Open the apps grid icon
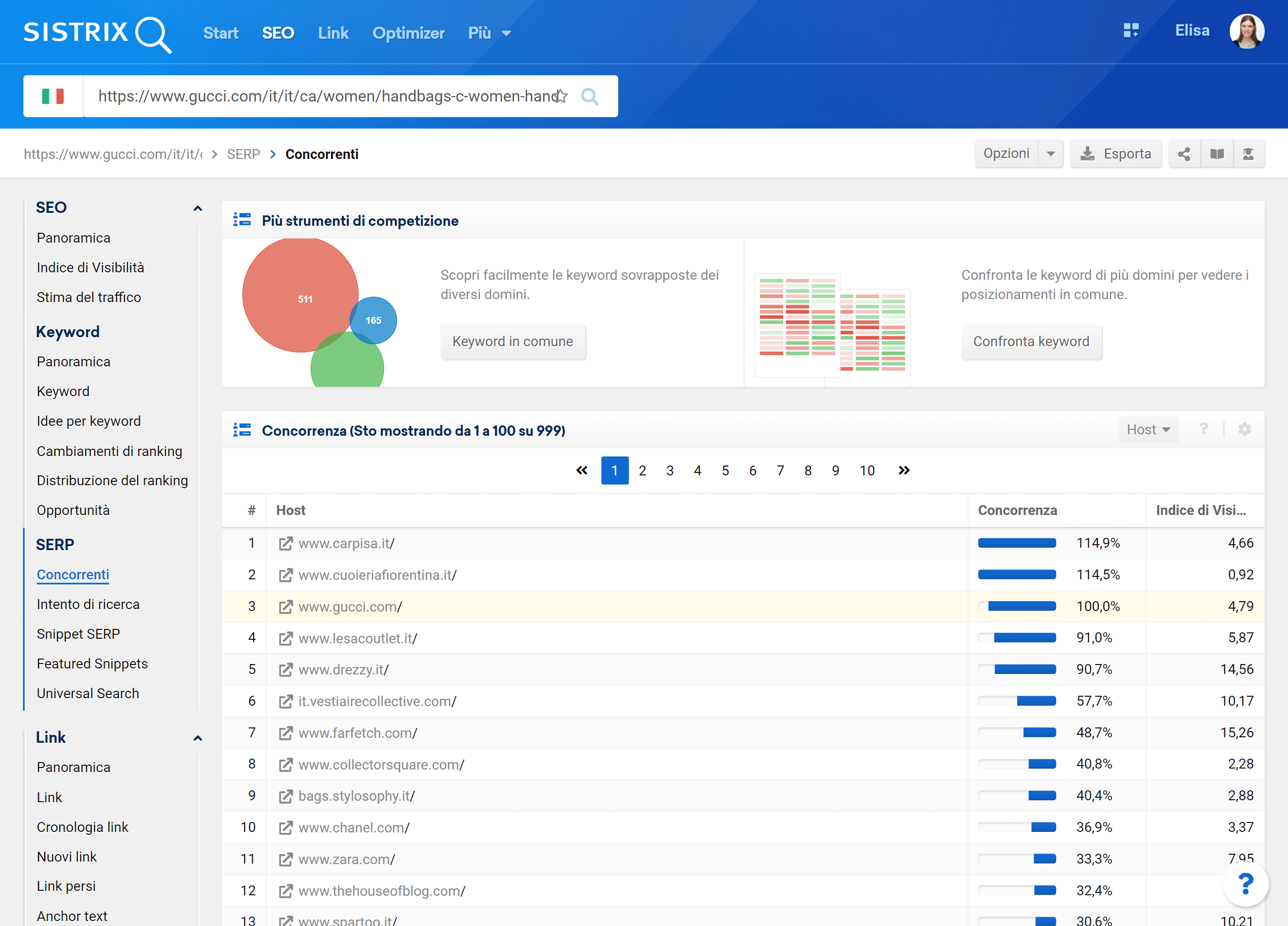 (1130, 30)
